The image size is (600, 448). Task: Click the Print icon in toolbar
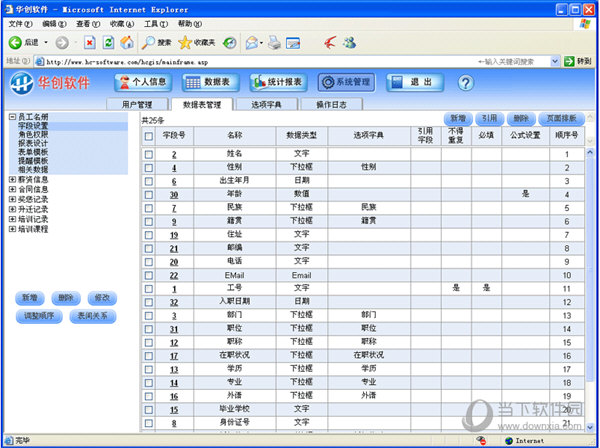click(x=274, y=42)
